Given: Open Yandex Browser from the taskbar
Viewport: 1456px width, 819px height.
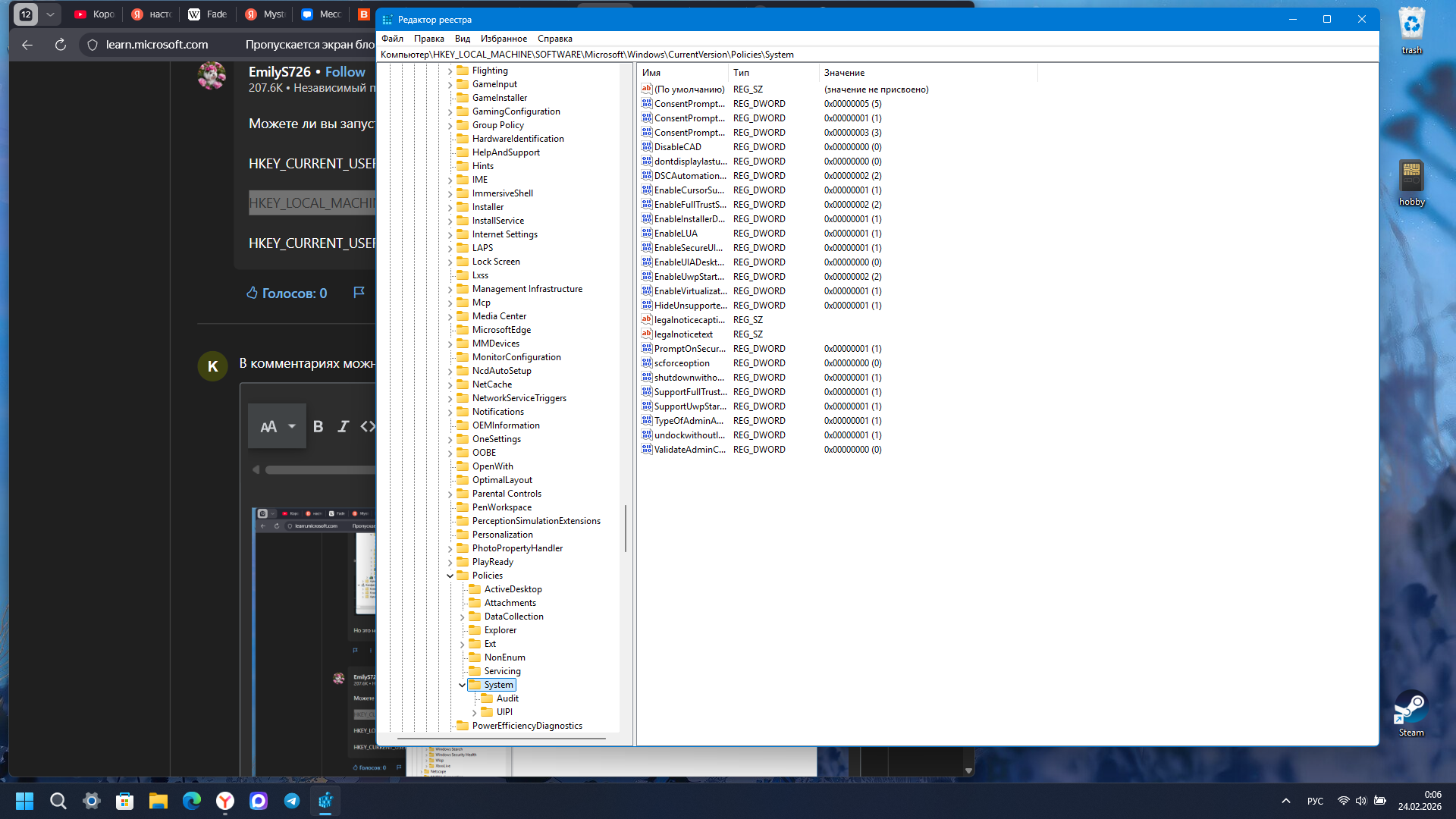Looking at the screenshot, I should point(225,801).
